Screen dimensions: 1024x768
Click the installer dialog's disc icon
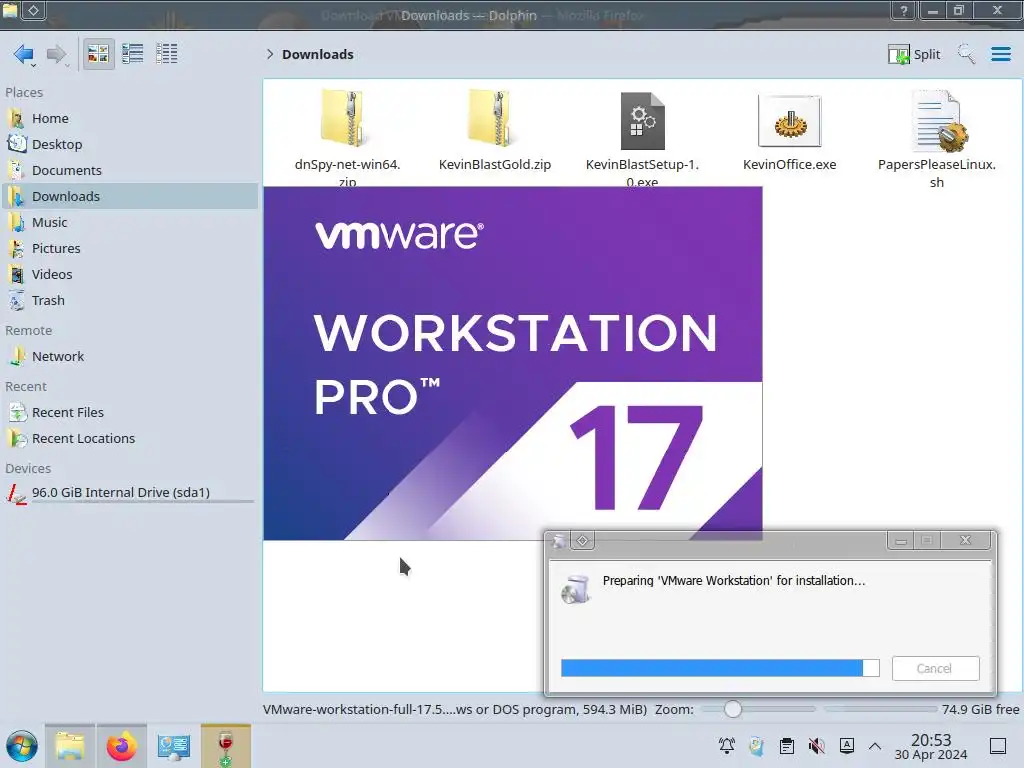click(575, 589)
